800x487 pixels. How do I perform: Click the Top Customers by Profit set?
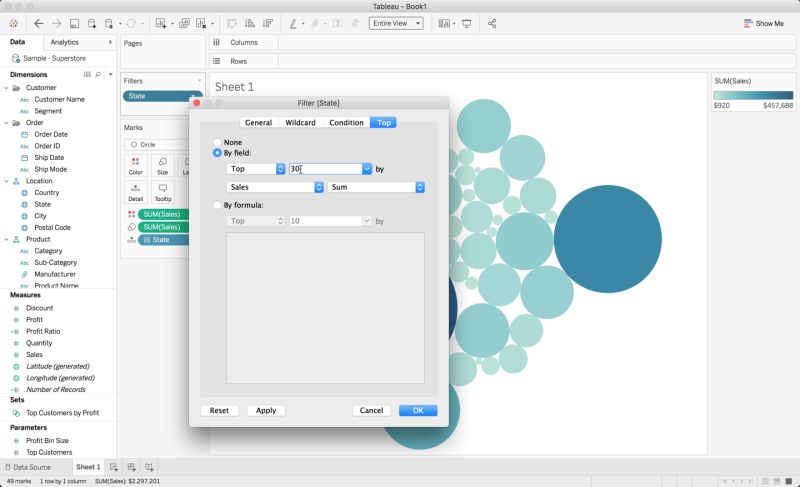(x=62, y=413)
